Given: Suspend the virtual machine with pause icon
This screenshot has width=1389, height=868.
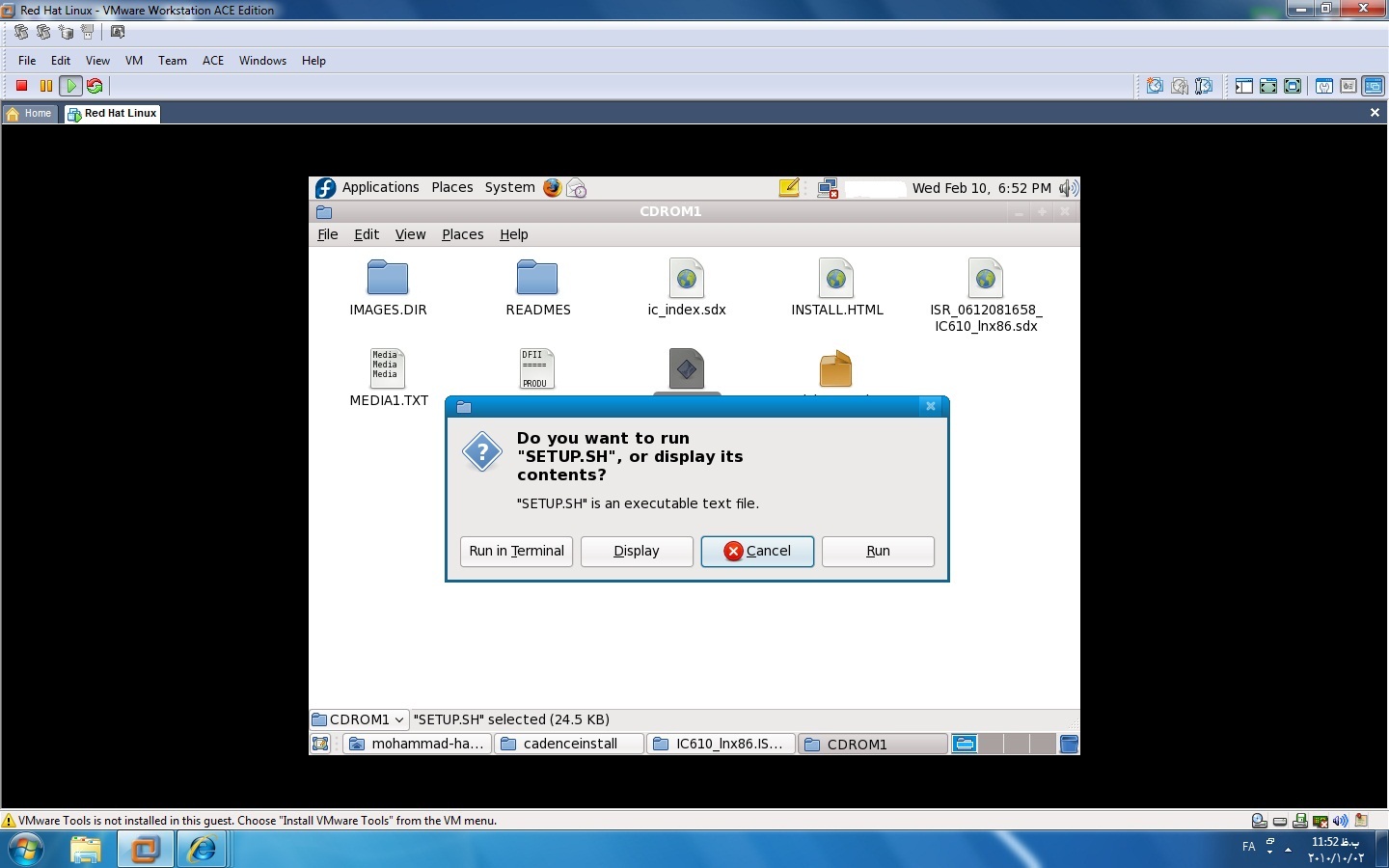Looking at the screenshot, I should tap(46, 86).
